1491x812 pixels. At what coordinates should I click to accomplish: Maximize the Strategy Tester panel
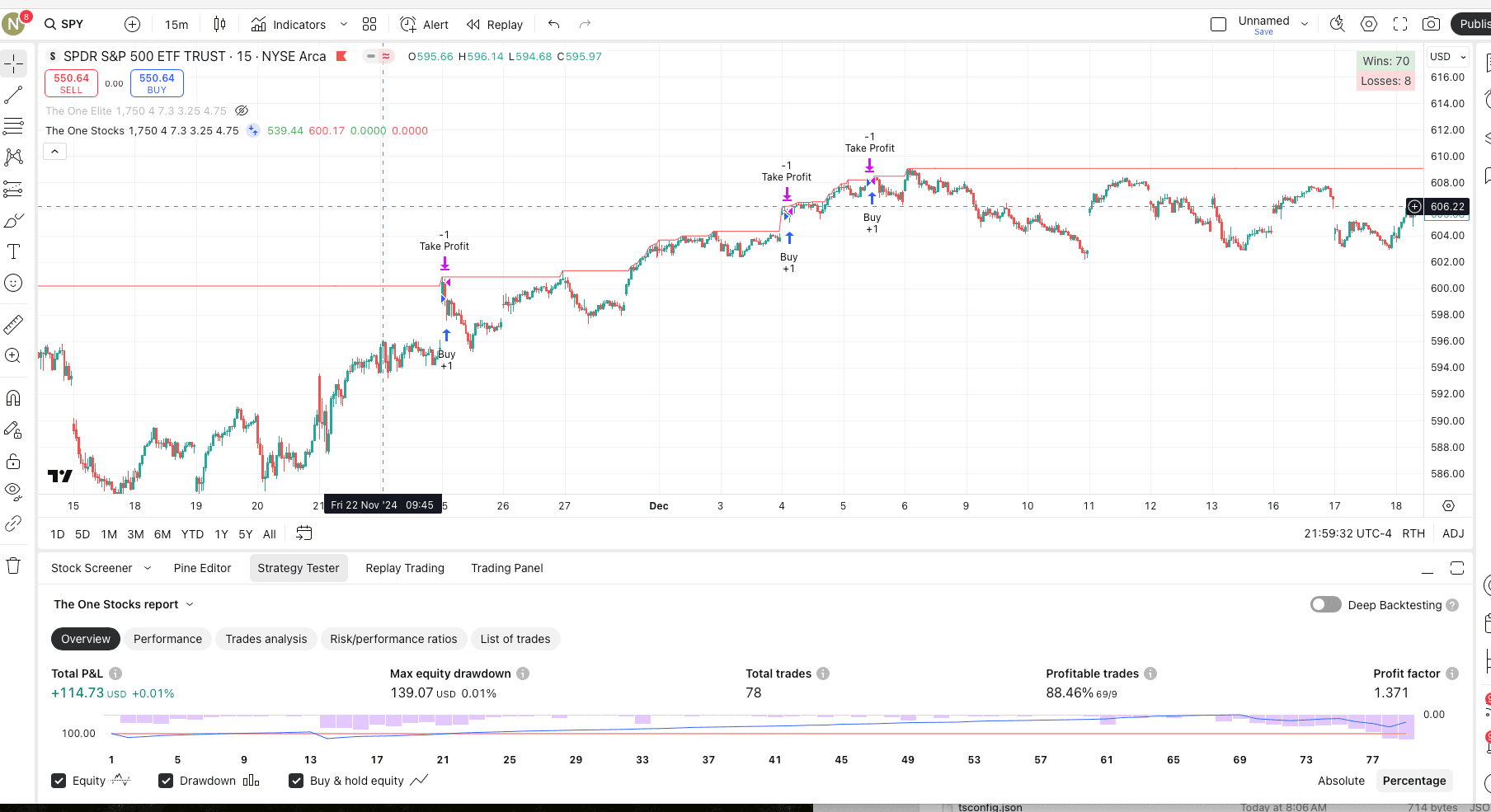(1457, 568)
